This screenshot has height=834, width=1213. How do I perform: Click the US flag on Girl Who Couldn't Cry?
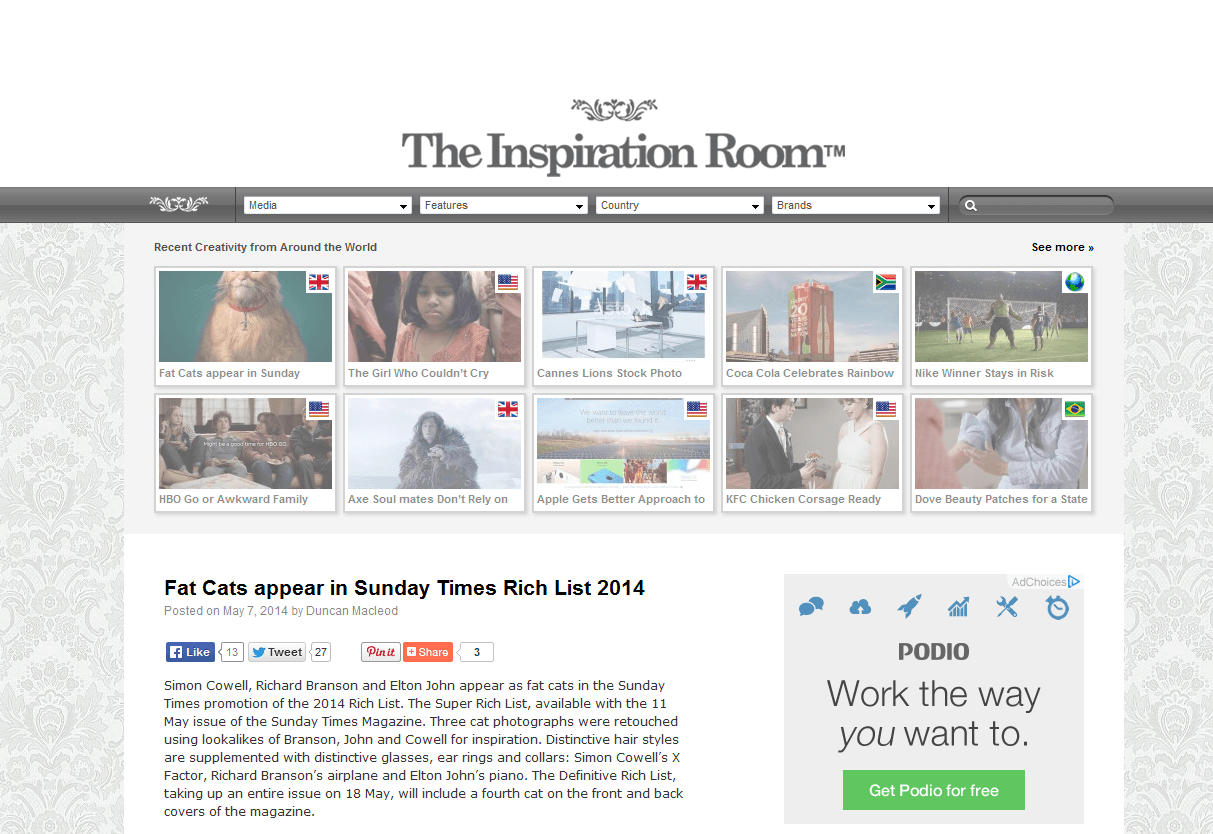(507, 282)
